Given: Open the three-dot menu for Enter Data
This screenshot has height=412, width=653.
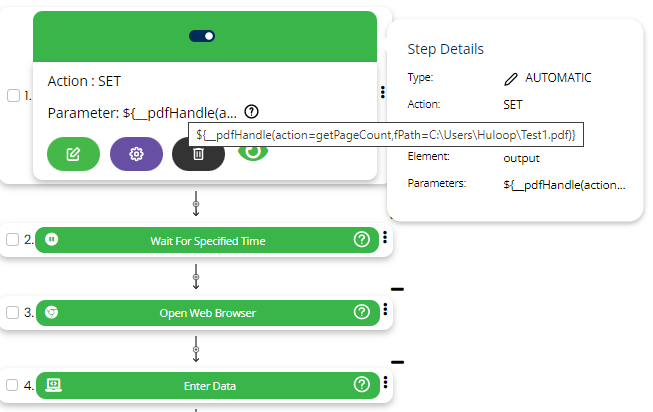Looking at the screenshot, I should pos(384,383).
